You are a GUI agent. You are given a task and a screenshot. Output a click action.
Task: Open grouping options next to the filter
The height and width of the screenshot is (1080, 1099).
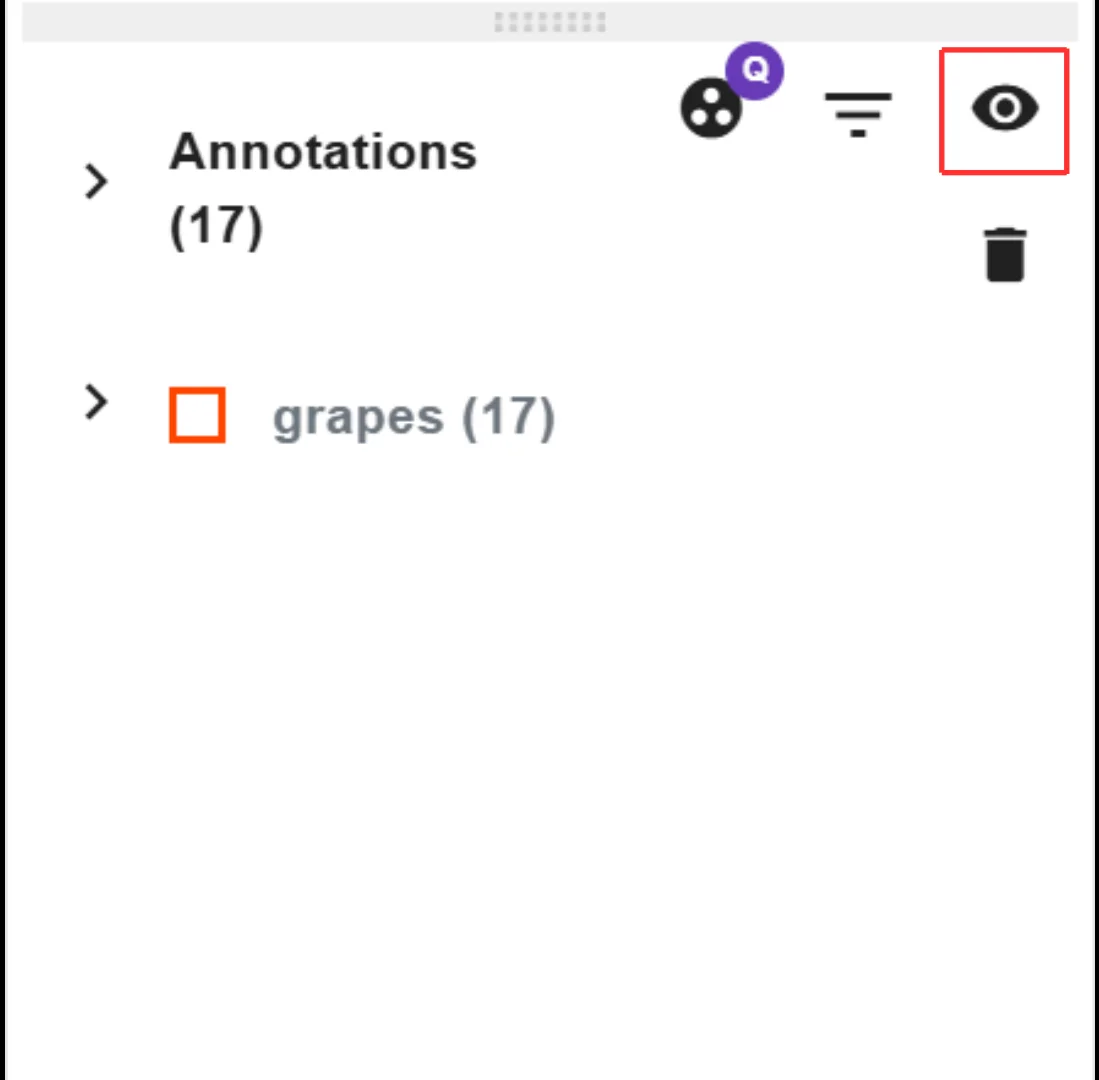click(x=711, y=107)
